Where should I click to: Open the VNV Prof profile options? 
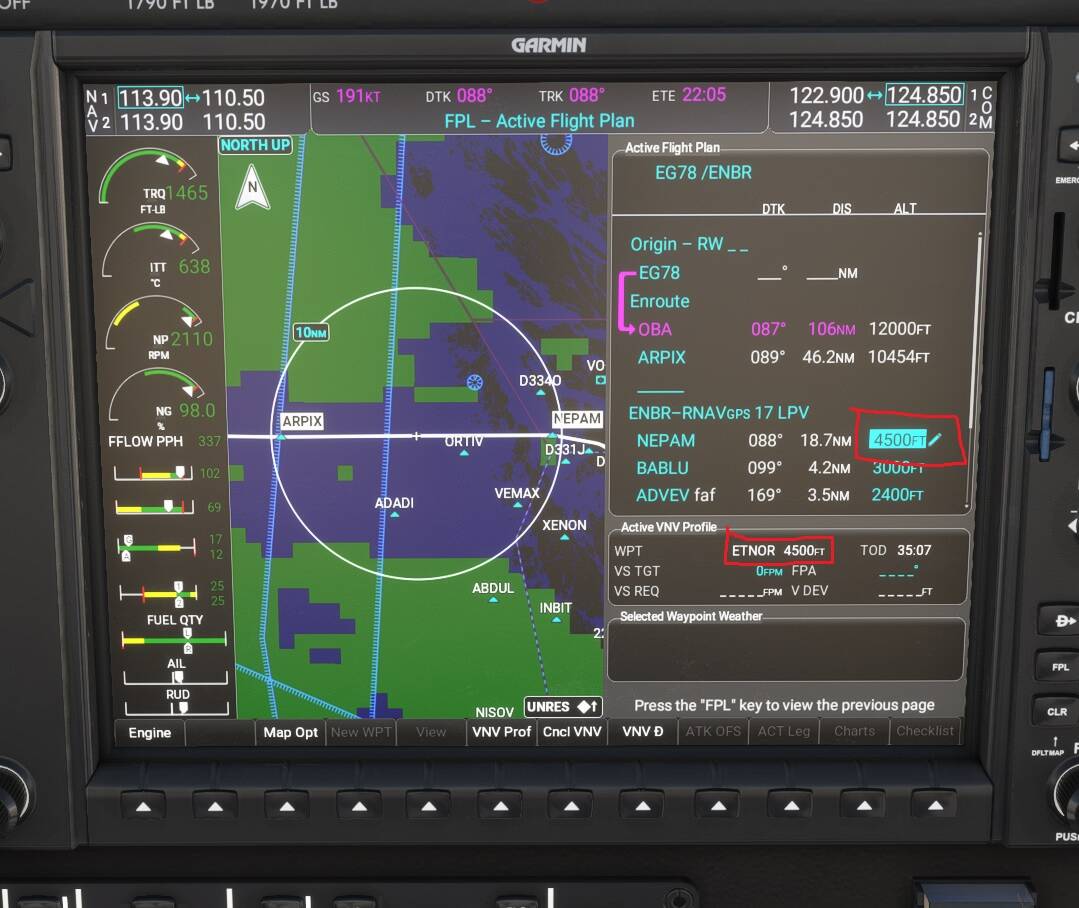500,731
